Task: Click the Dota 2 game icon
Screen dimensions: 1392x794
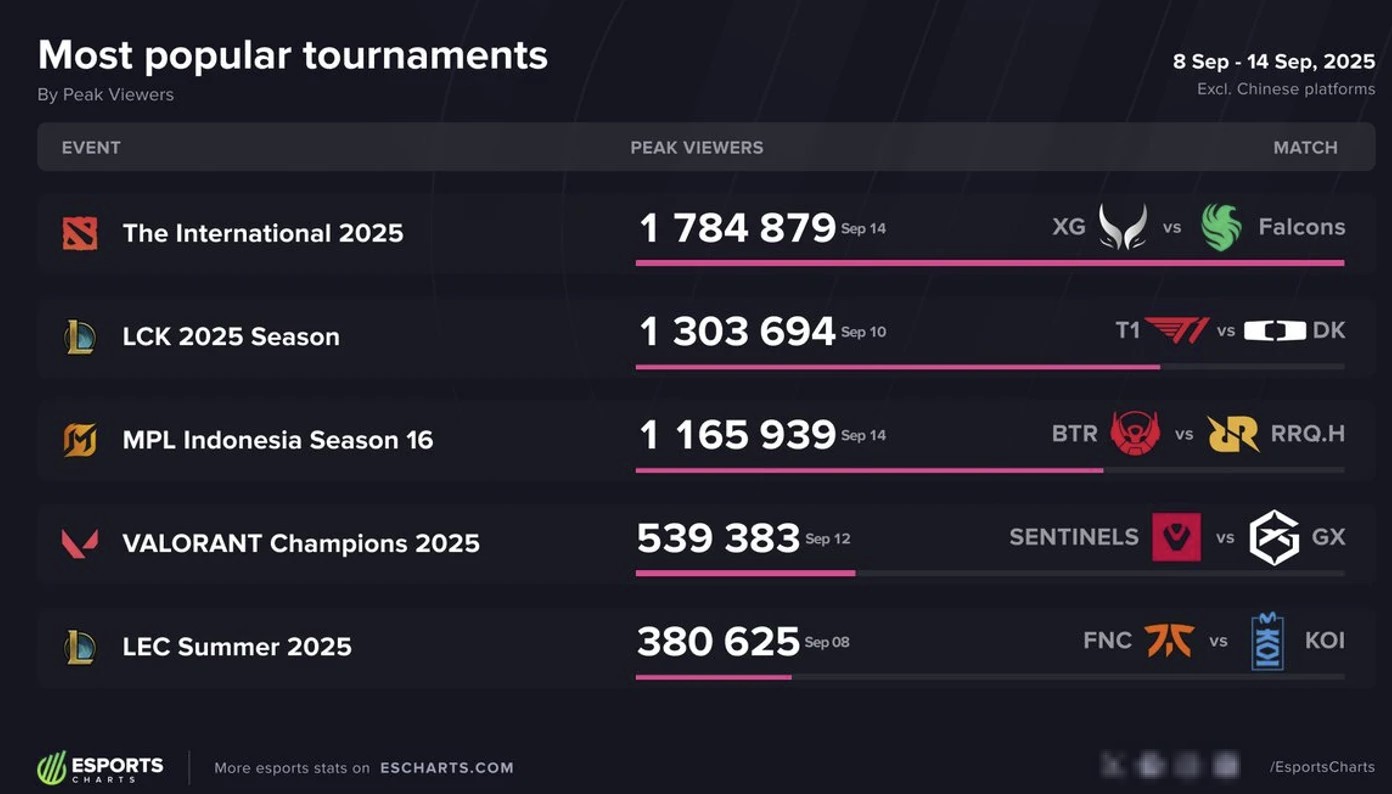Action: coord(80,233)
